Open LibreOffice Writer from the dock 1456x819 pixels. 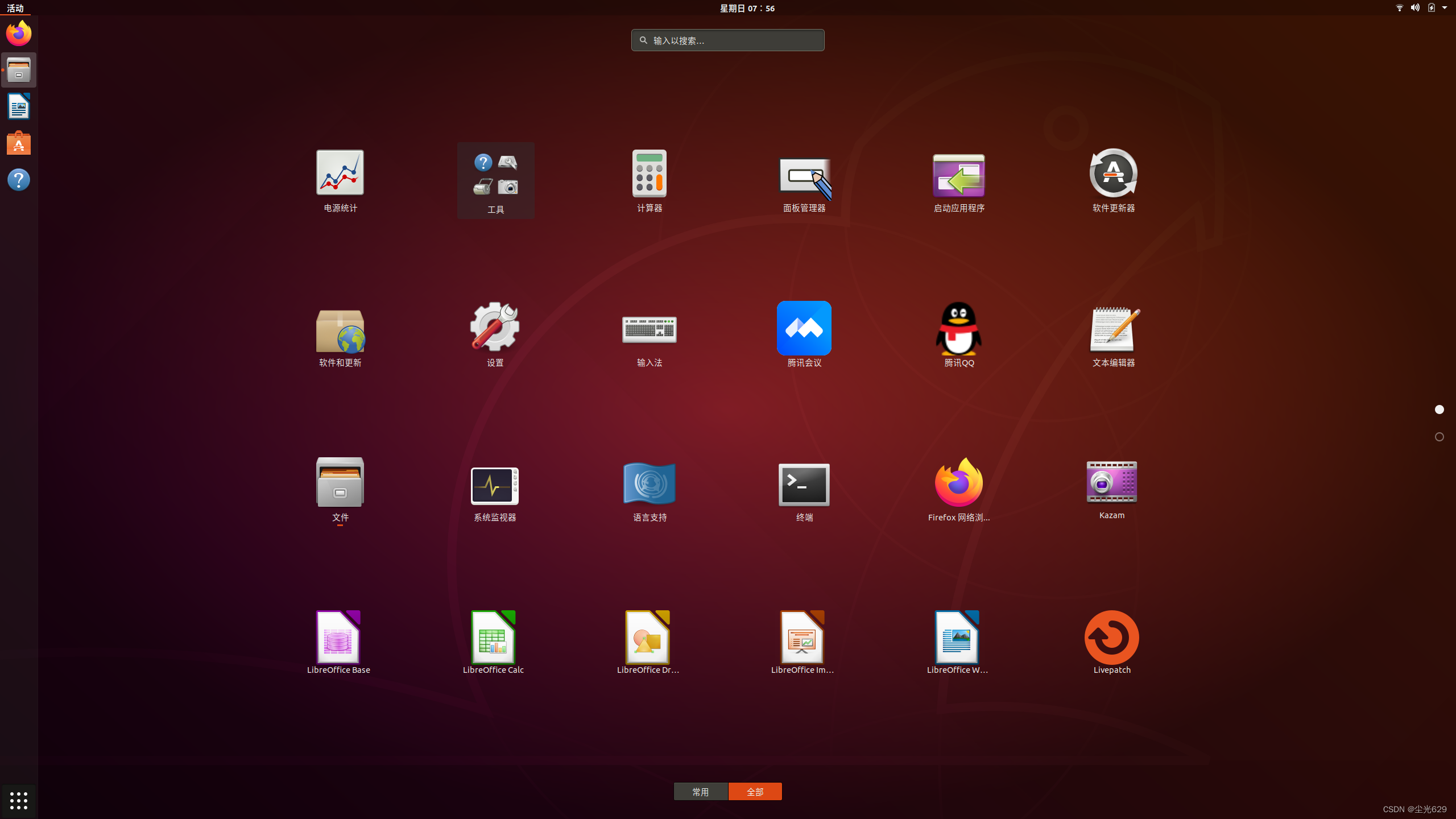coord(19,106)
